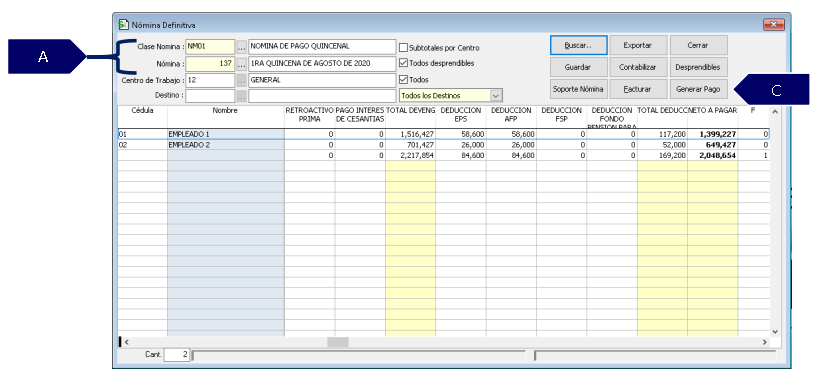Click neto a pagar total 2,048,654

713,155
